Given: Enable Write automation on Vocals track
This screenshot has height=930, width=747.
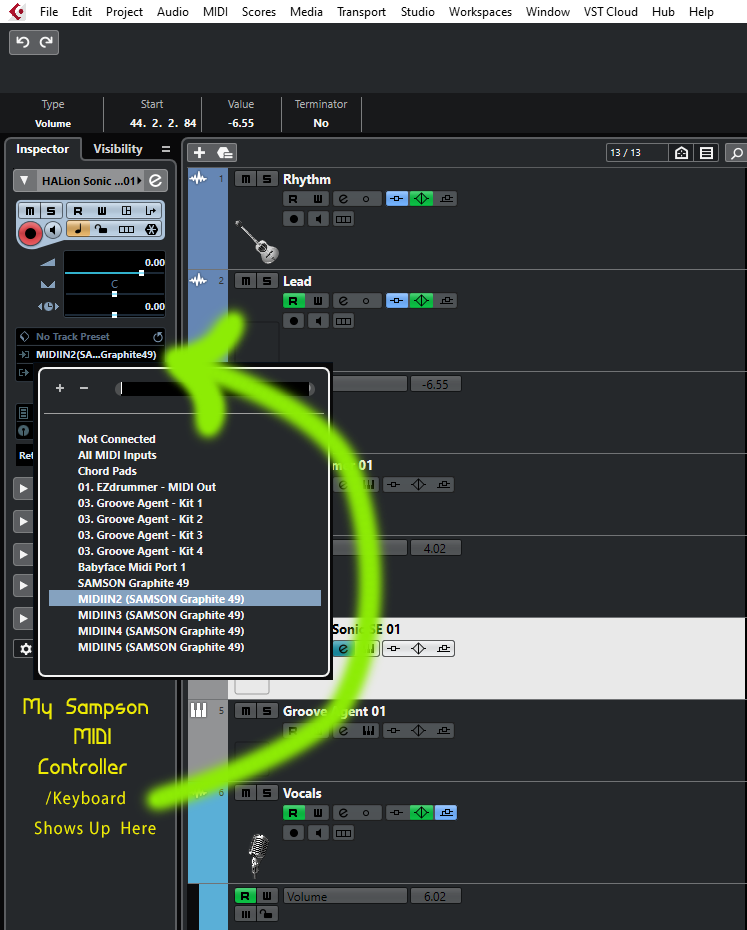Looking at the screenshot, I should (318, 813).
